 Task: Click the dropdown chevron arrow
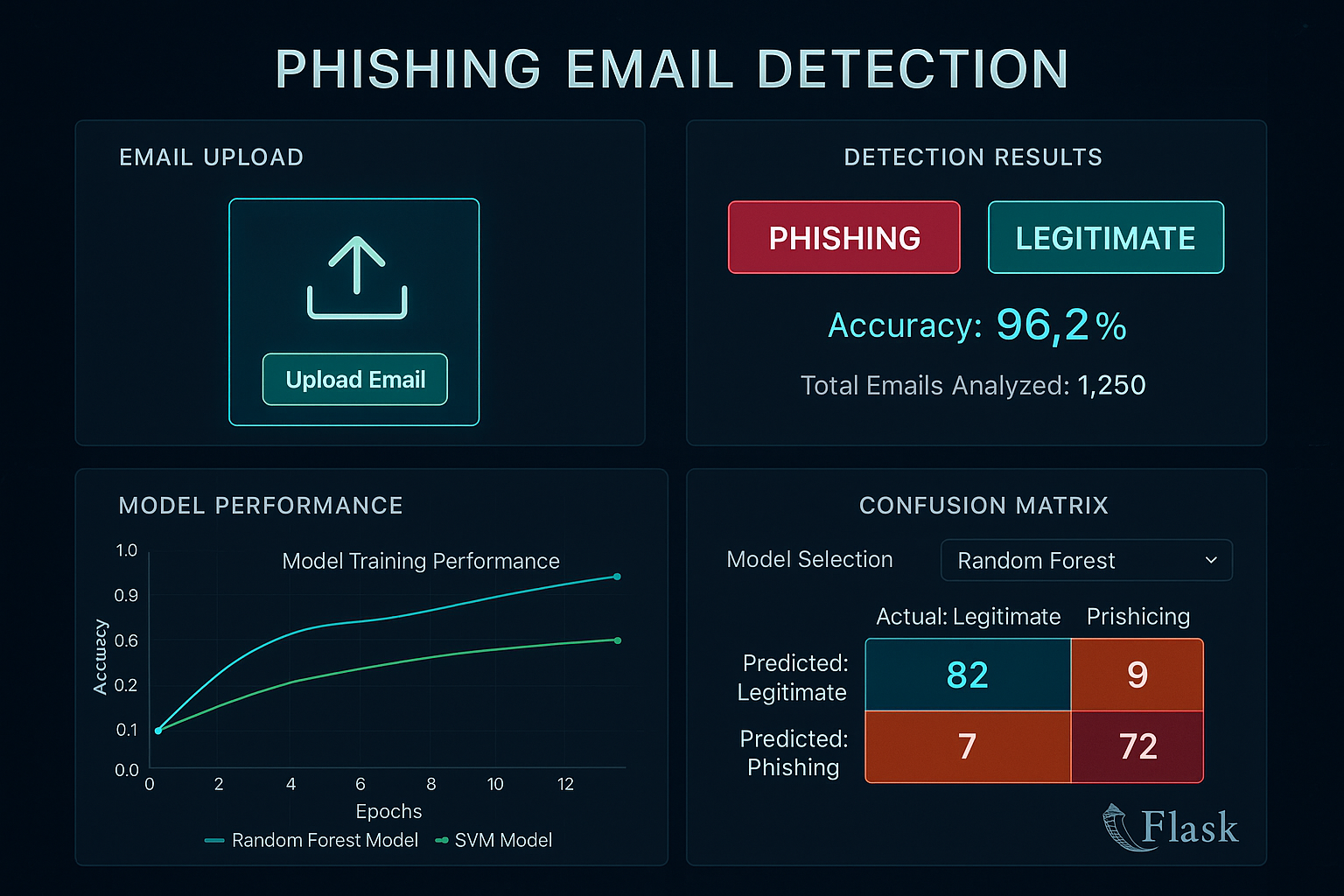[x=1211, y=560]
